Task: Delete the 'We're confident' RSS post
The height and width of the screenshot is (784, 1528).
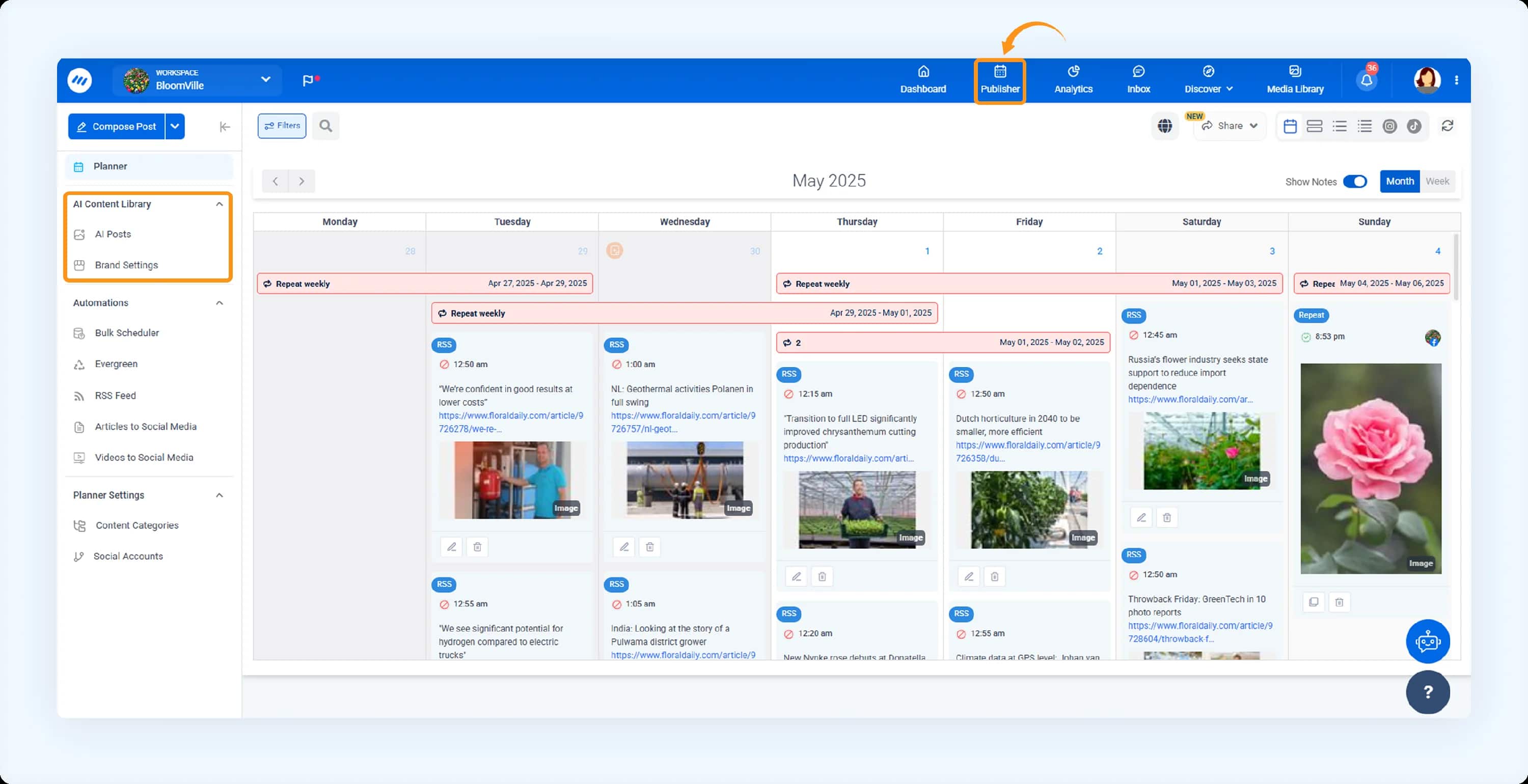Action: click(x=478, y=547)
